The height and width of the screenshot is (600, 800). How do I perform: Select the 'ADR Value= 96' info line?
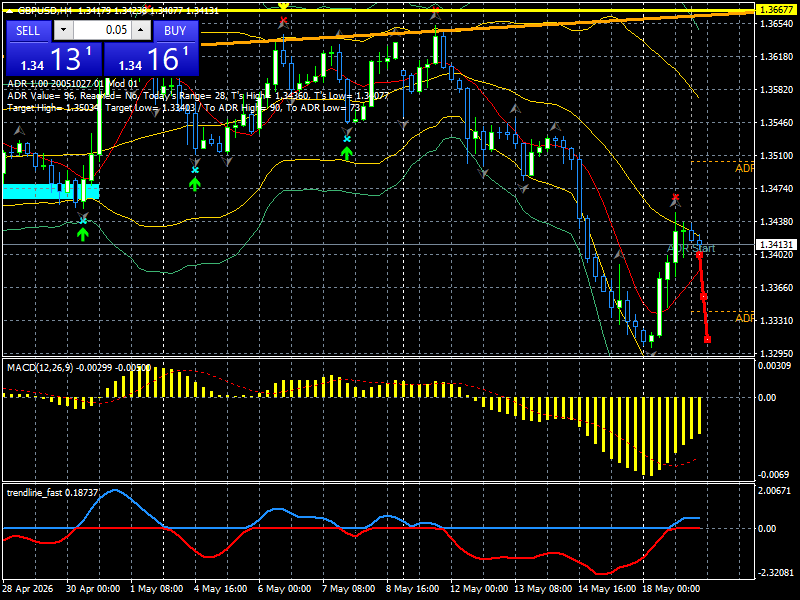pyautogui.click(x=197, y=95)
